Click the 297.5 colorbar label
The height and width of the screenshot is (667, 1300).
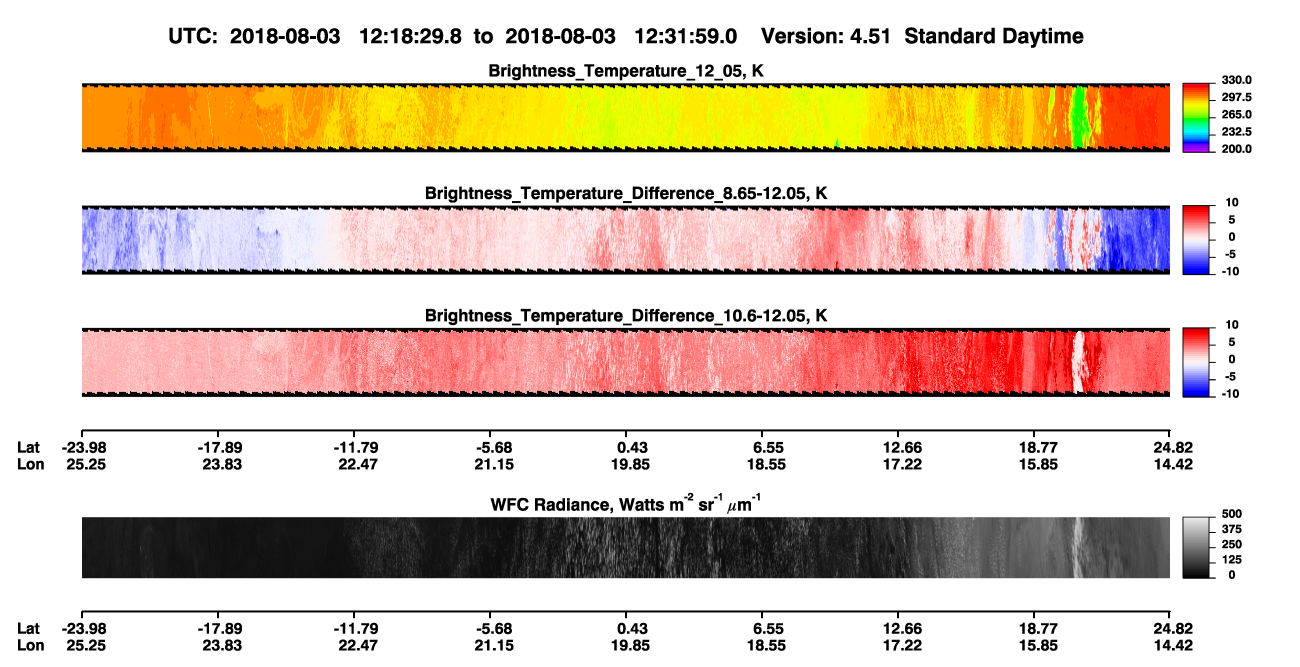pos(1237,98)
